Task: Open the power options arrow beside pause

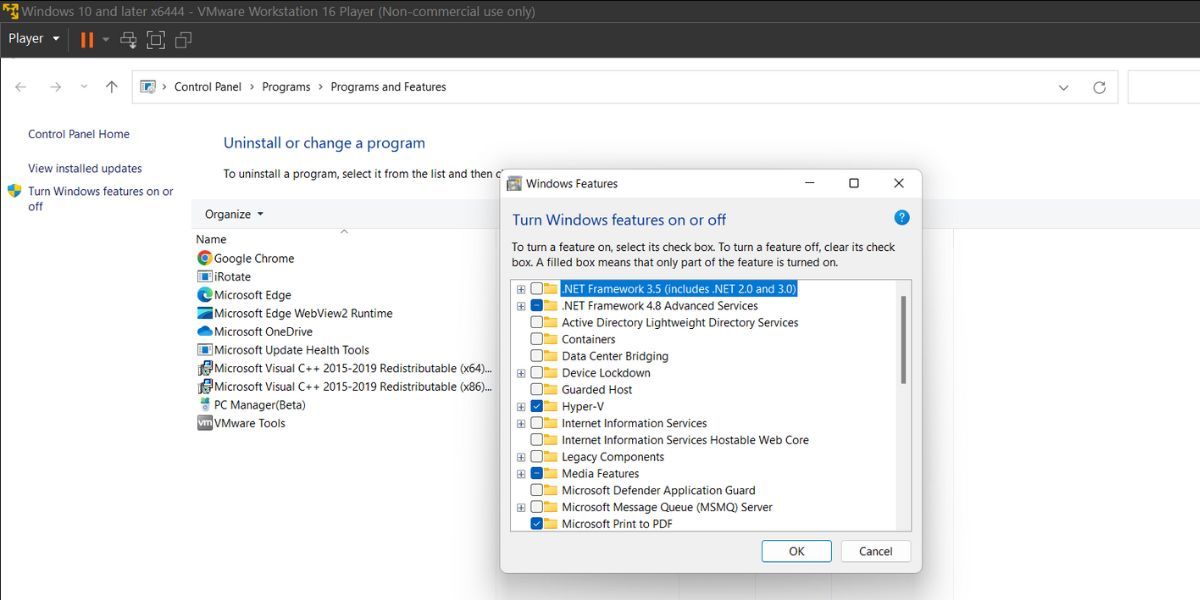Action: coord(105,39)
